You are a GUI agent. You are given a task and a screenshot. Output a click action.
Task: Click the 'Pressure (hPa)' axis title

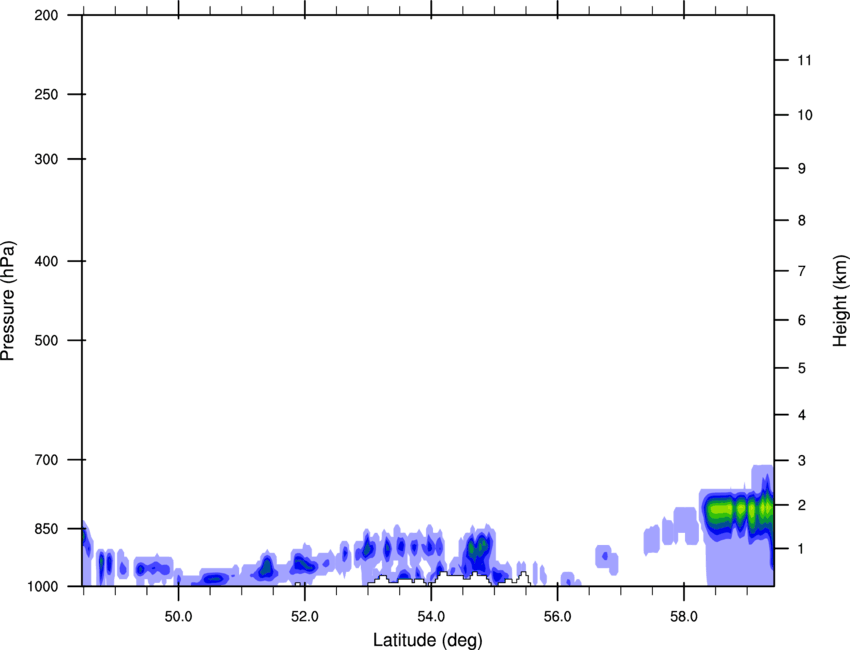8,300
